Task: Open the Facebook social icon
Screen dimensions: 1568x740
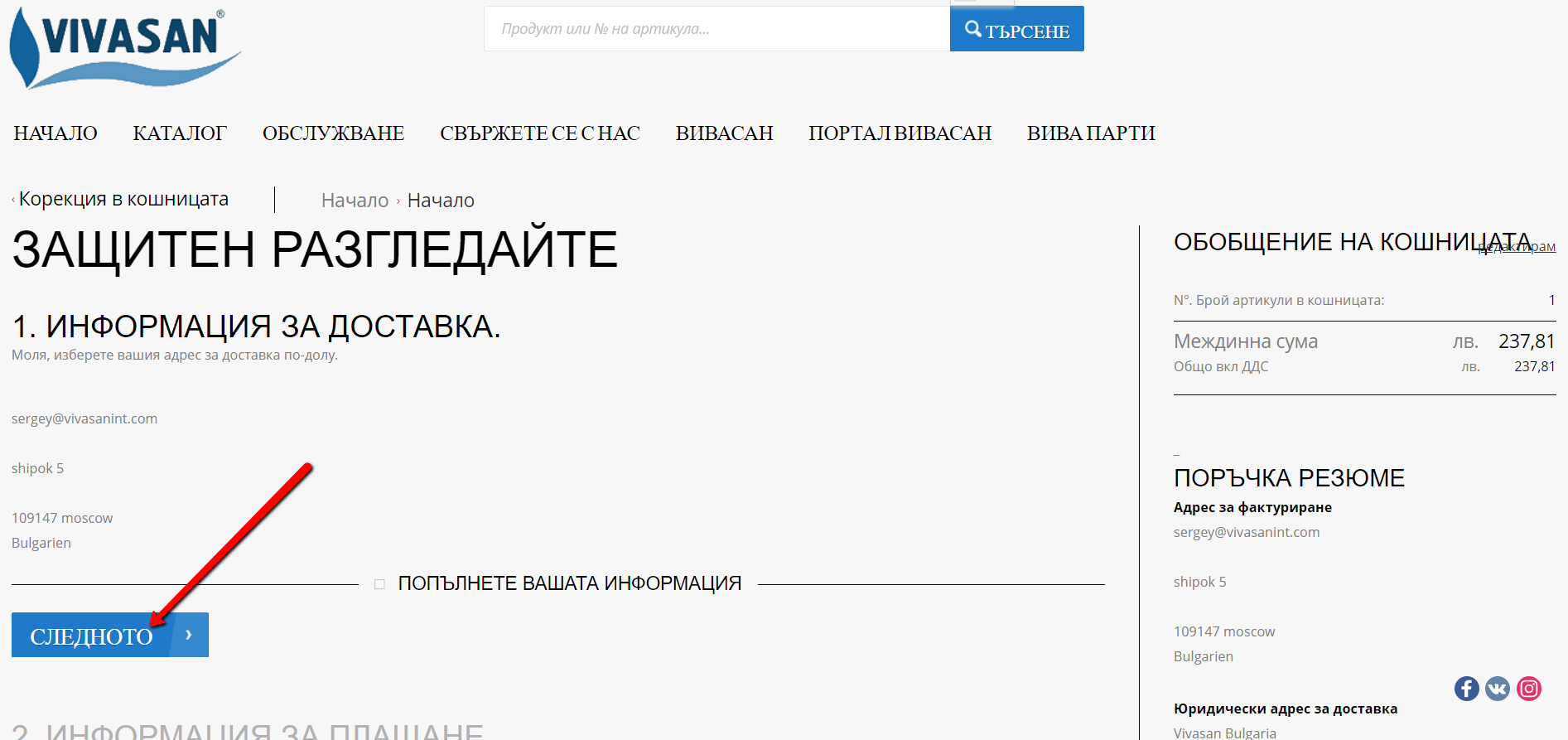Action: click(x=1466, y=689)
